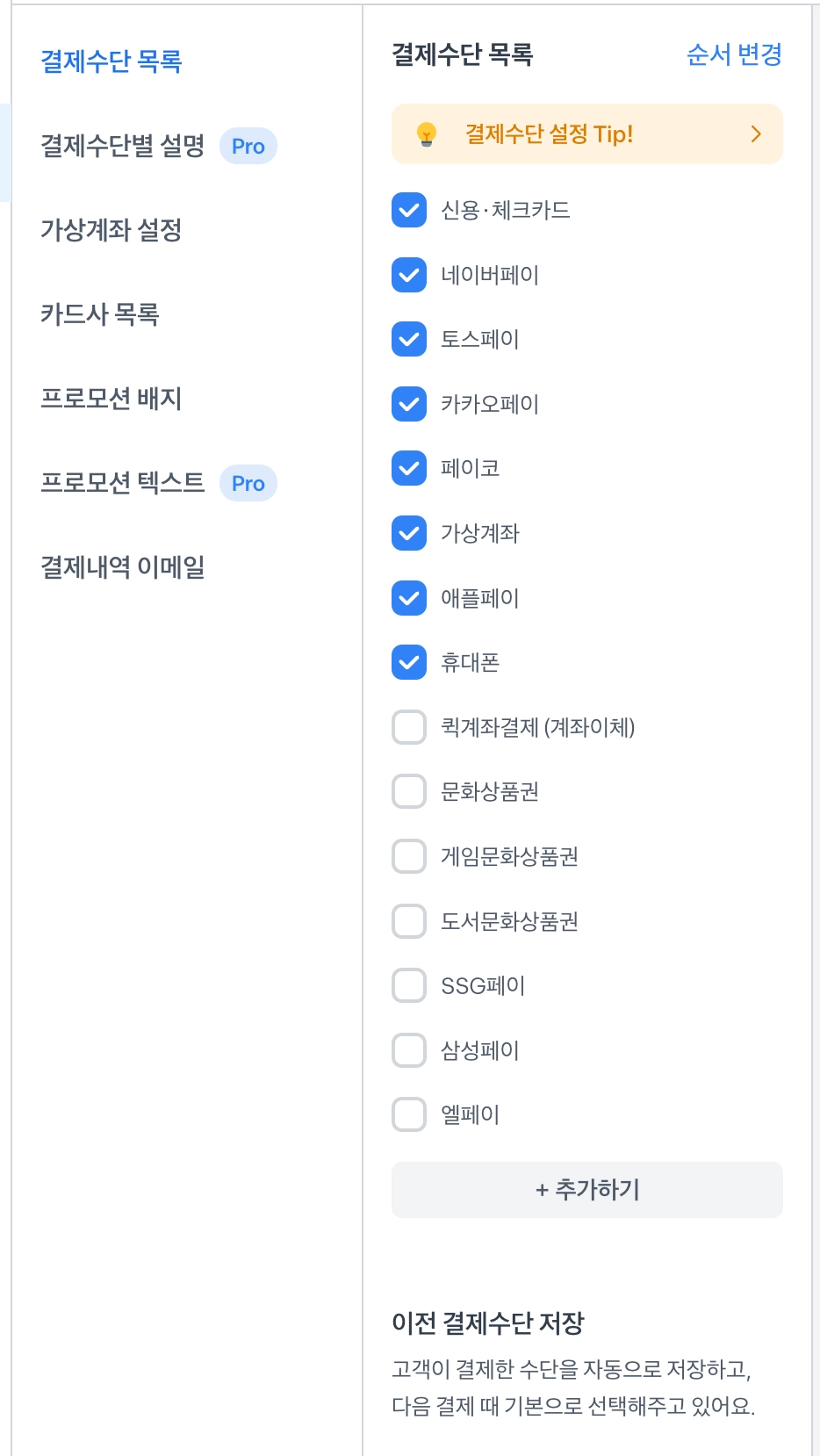Image resolution: width=820 pixels, height=1456 pixels.
Task: Enable the SSG페이 payment option
Action: 409,985
